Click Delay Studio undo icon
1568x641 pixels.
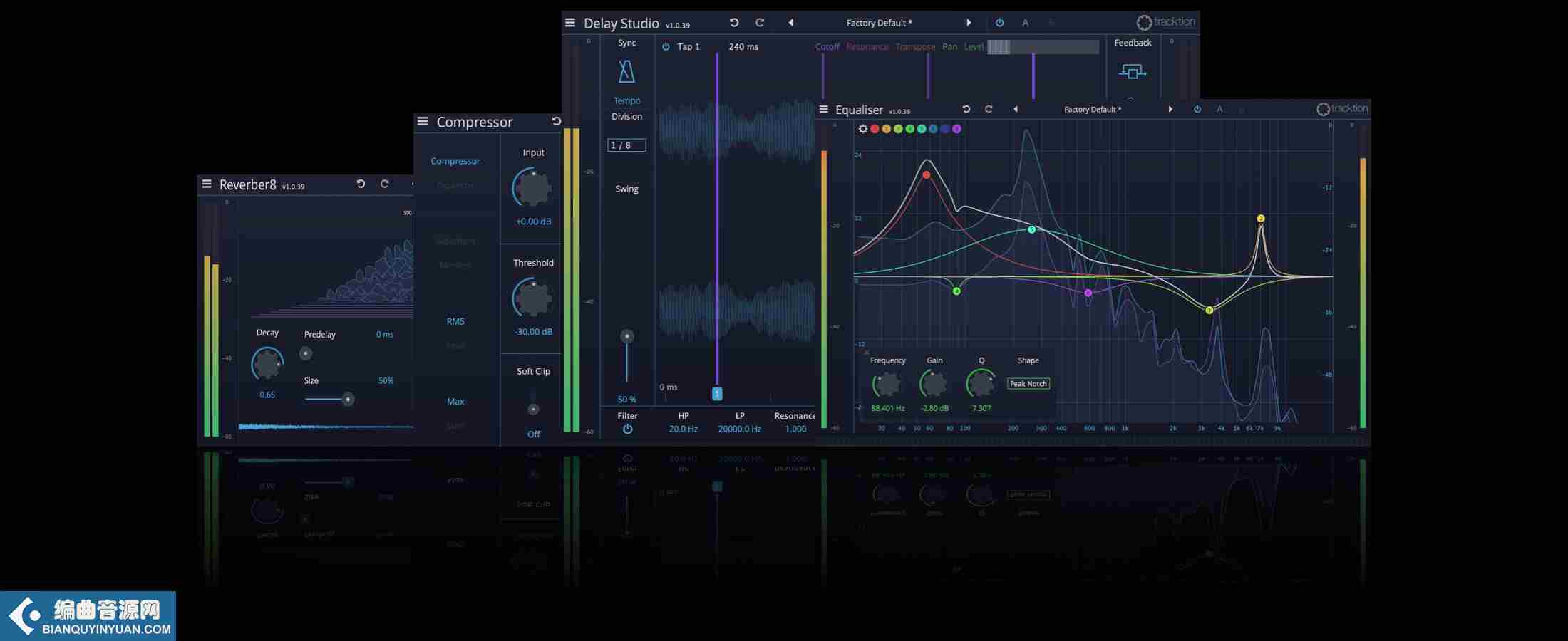click(x=734, y=23)
